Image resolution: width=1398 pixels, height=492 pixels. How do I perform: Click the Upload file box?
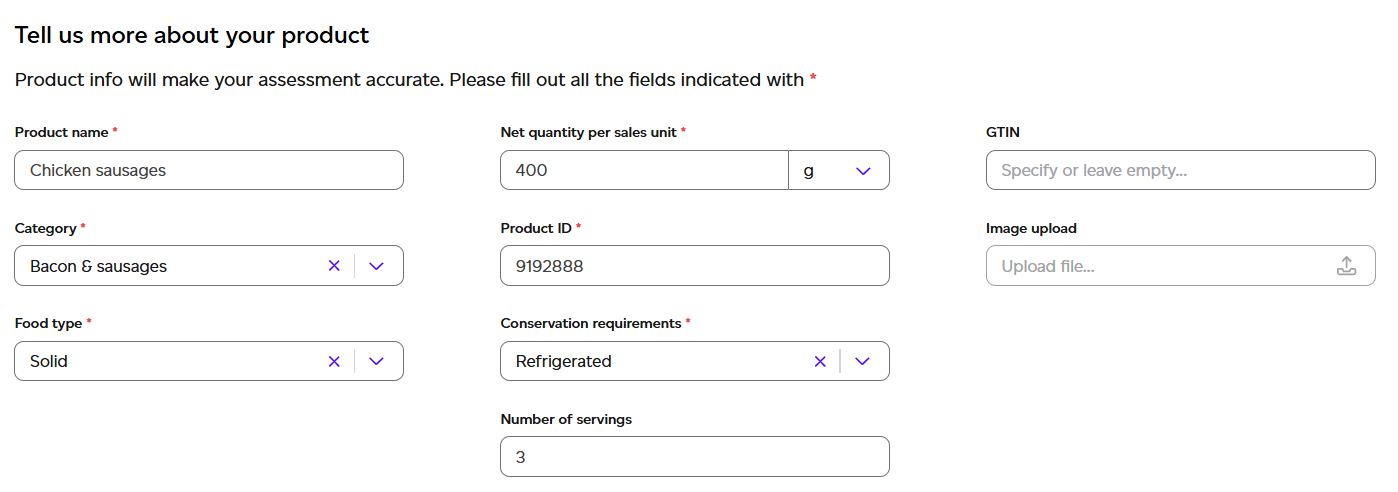point(1160,267)
